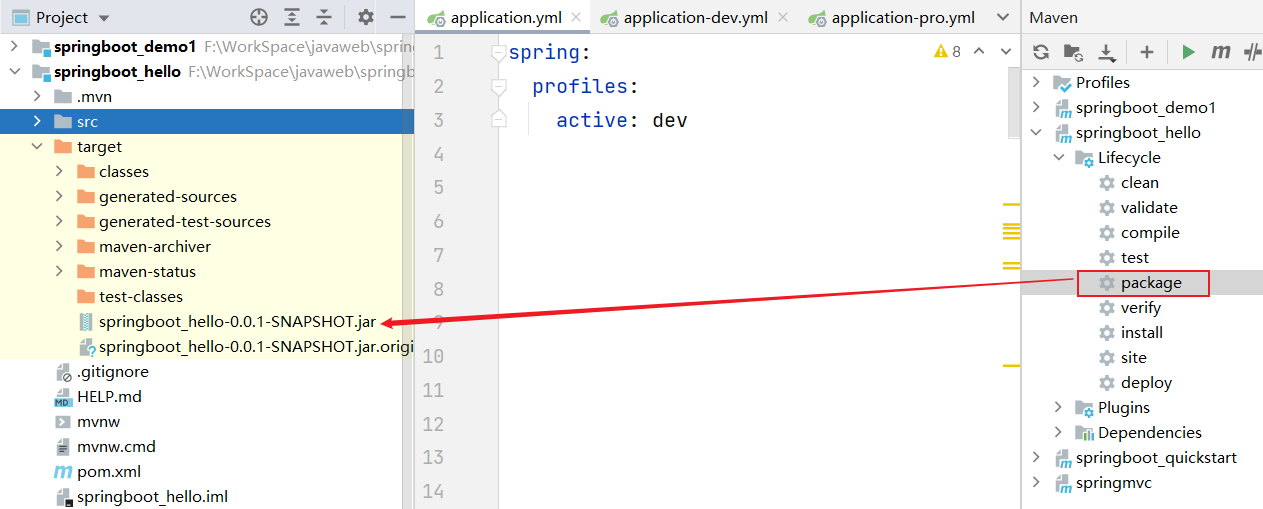Screen dimensions: 1263x509
Task: Expand Profiles in Maven panel
Action: tap(1036, 82)
